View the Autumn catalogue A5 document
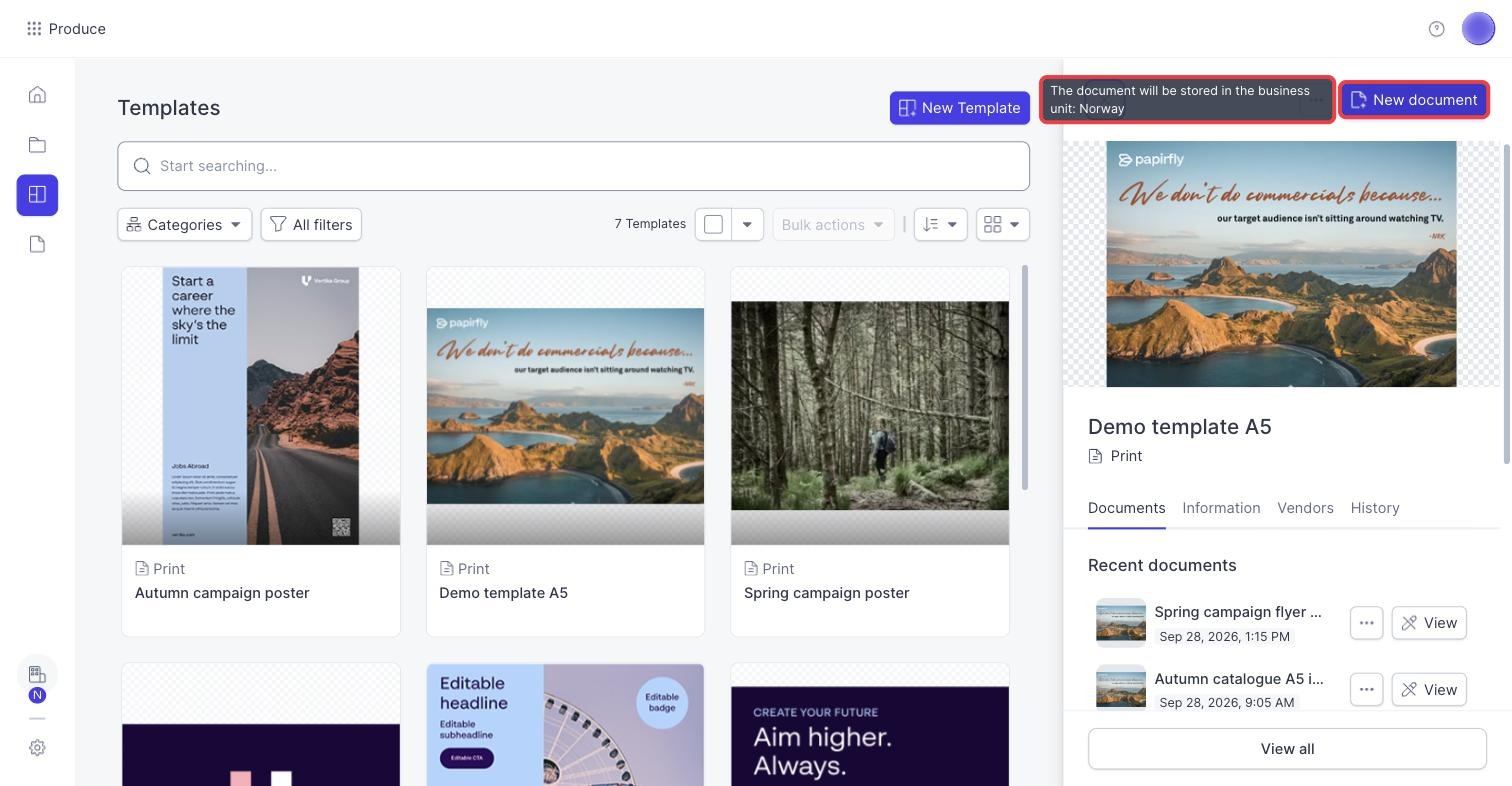This screenshot has height=786, width=1512. (1429, 690)
